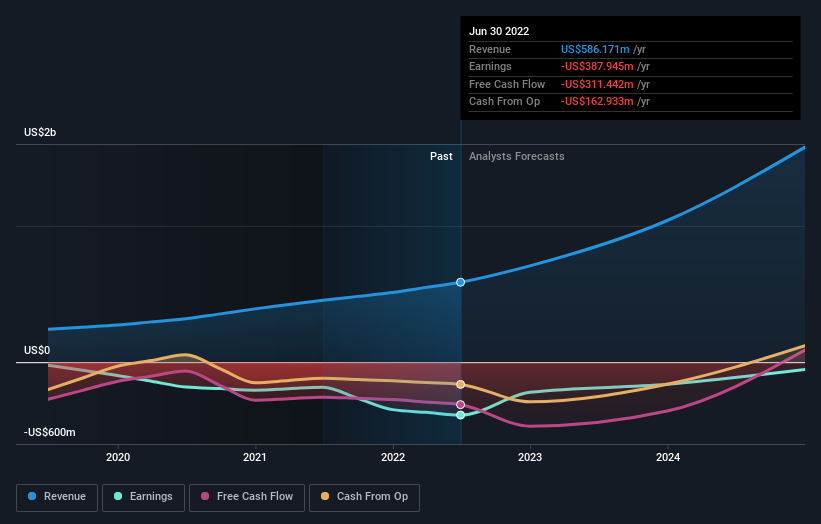This screenshot has width=821, height=524.
Task: Click the Free Cash Flow pink data point
Action: 460,405
